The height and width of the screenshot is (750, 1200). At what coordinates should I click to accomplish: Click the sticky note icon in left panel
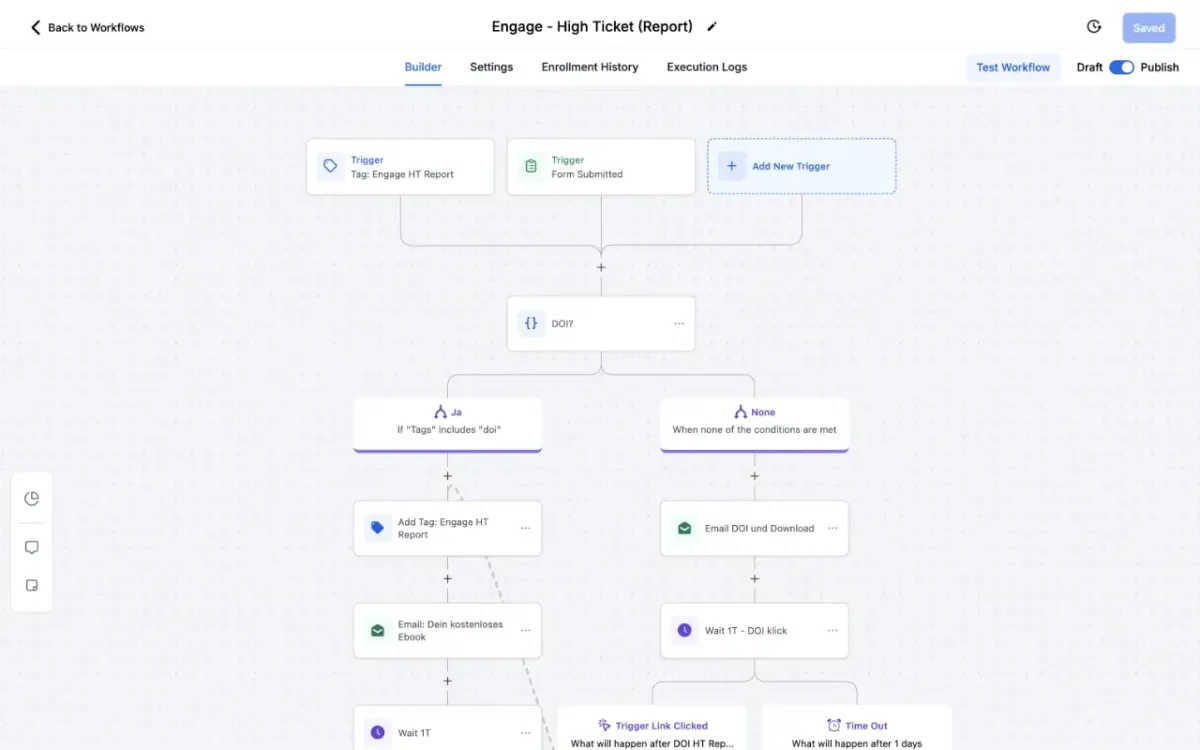32,586
